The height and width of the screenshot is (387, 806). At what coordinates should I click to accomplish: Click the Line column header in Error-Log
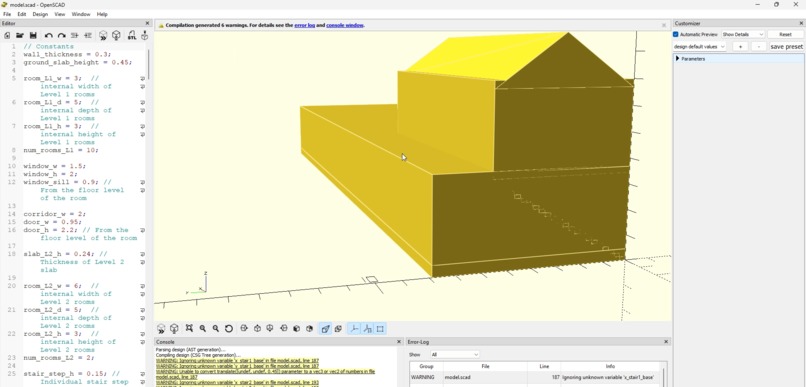click(544, 366)
